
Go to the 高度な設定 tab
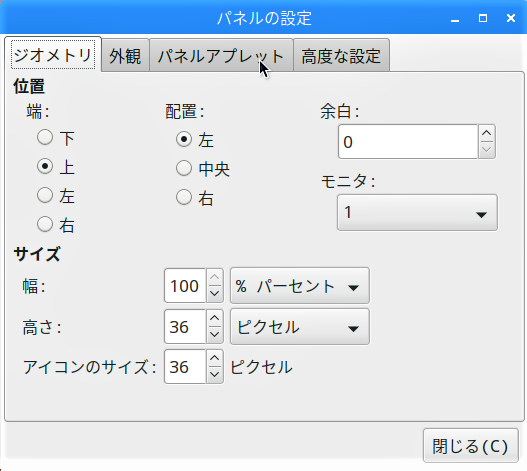tap(341, 55)
